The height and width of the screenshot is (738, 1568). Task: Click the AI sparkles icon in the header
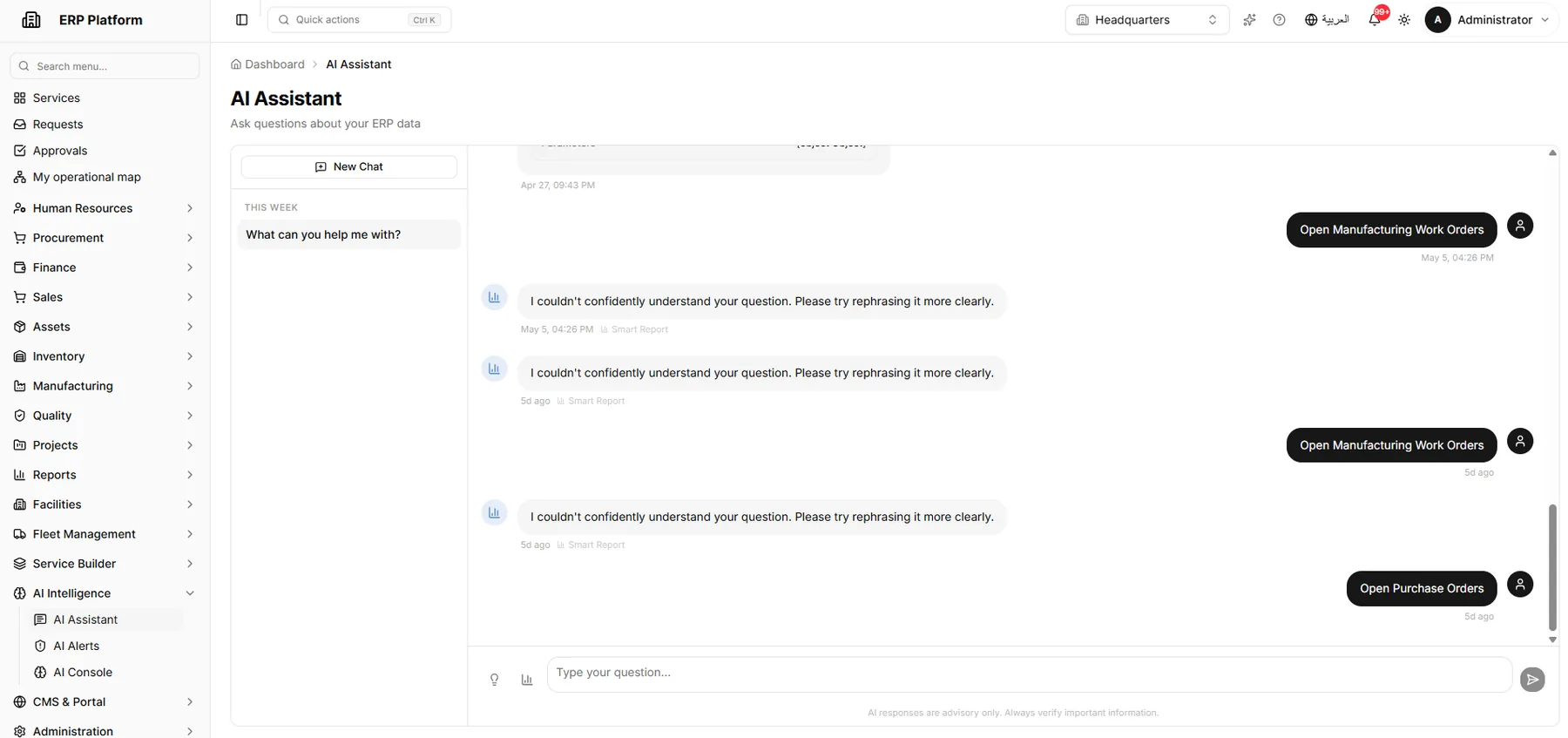coord(1249,20)
